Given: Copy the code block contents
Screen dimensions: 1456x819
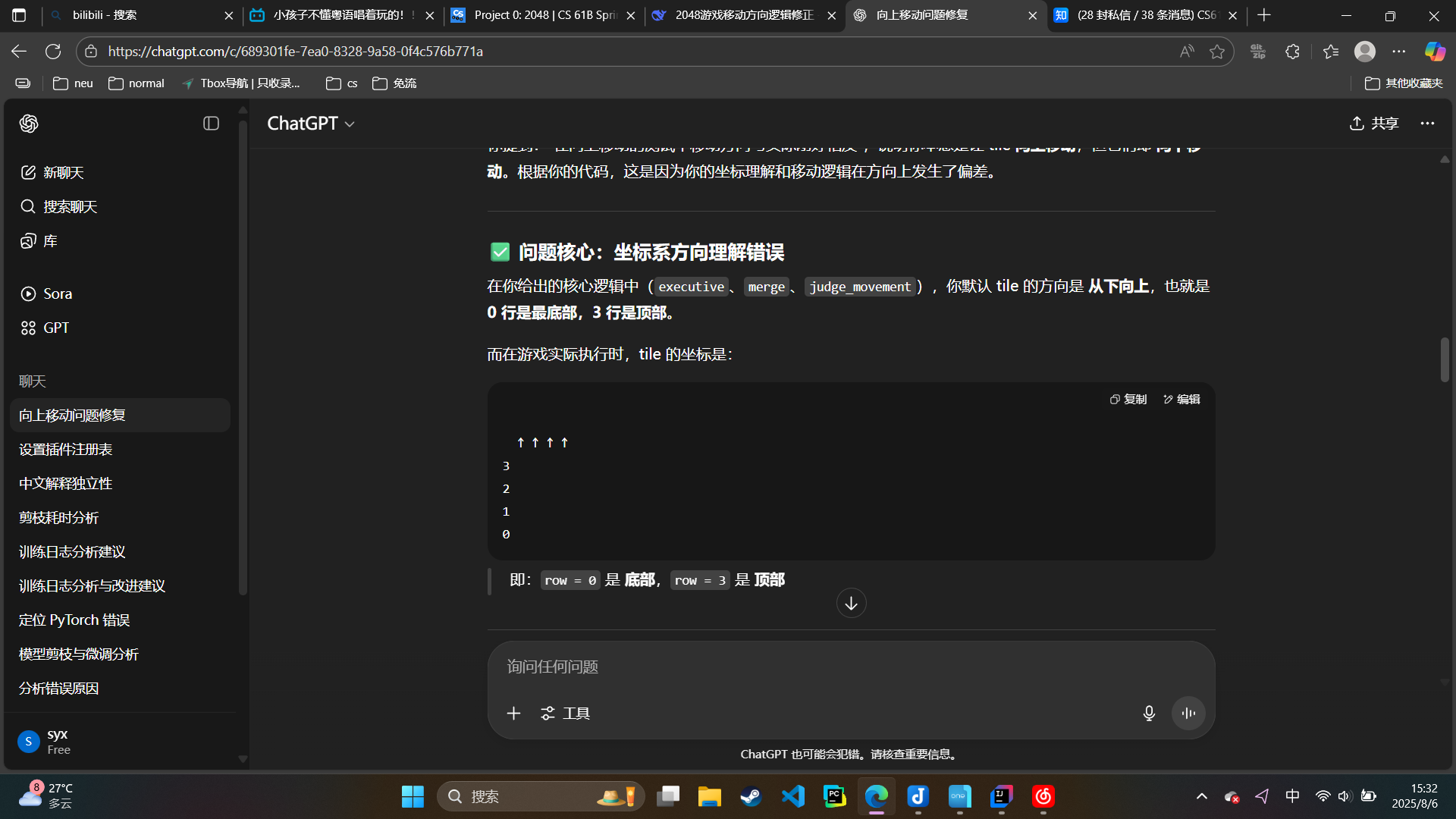Looking at the screenshot, I should point(1128,399).
